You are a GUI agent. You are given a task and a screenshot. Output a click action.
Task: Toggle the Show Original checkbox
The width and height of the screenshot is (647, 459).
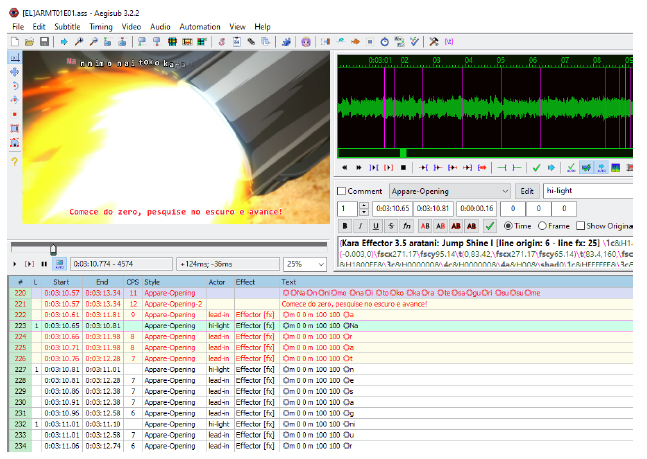click(583, 226)
